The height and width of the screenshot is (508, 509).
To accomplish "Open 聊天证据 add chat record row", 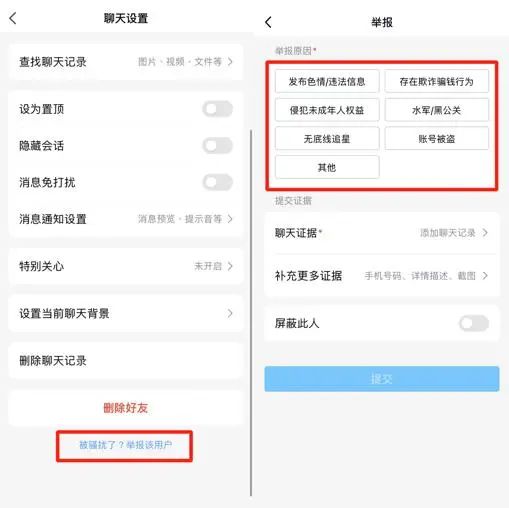I will coord(382,233).
